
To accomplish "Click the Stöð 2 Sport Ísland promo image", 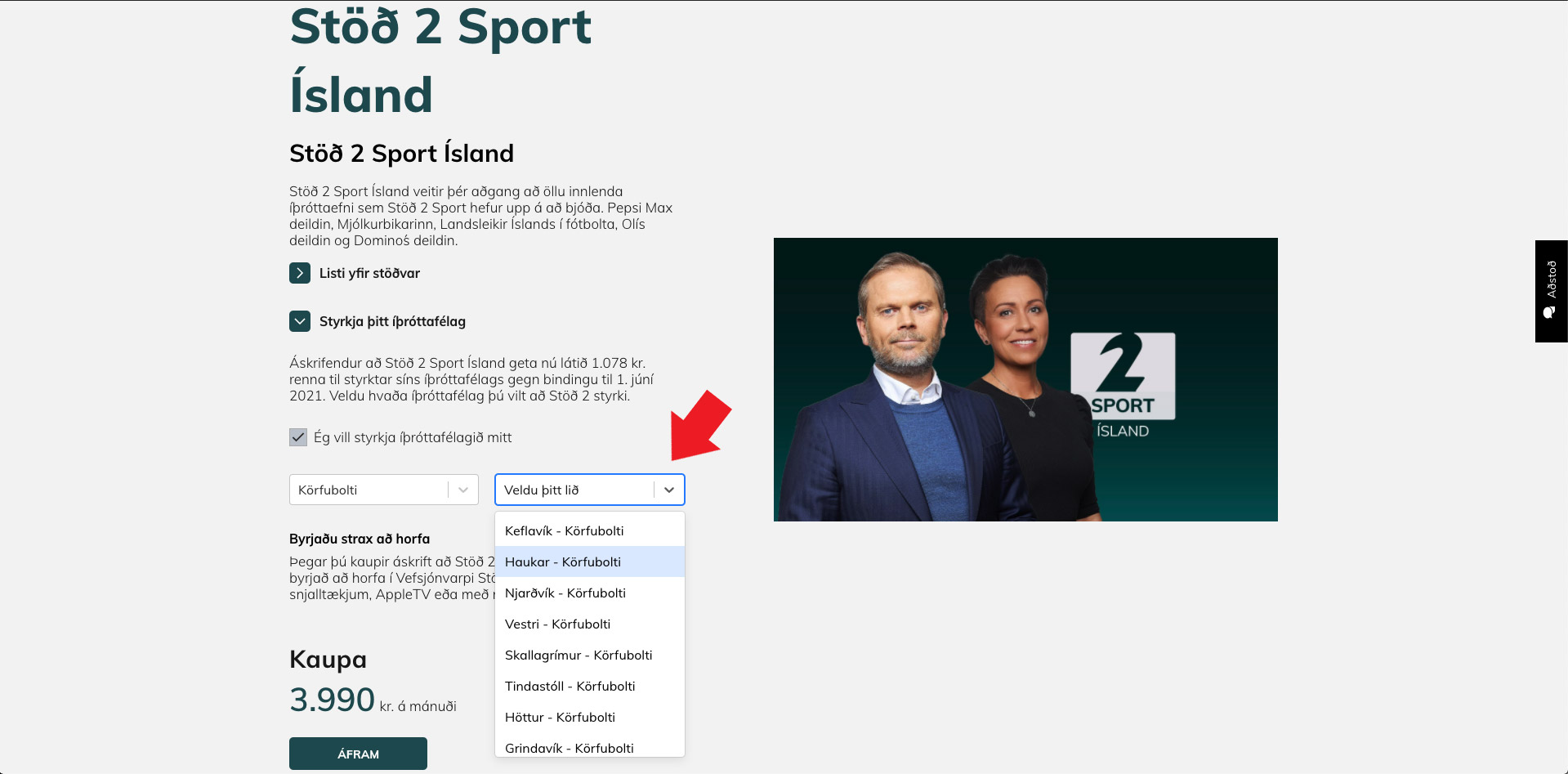I will click(x=1025, y=379).
